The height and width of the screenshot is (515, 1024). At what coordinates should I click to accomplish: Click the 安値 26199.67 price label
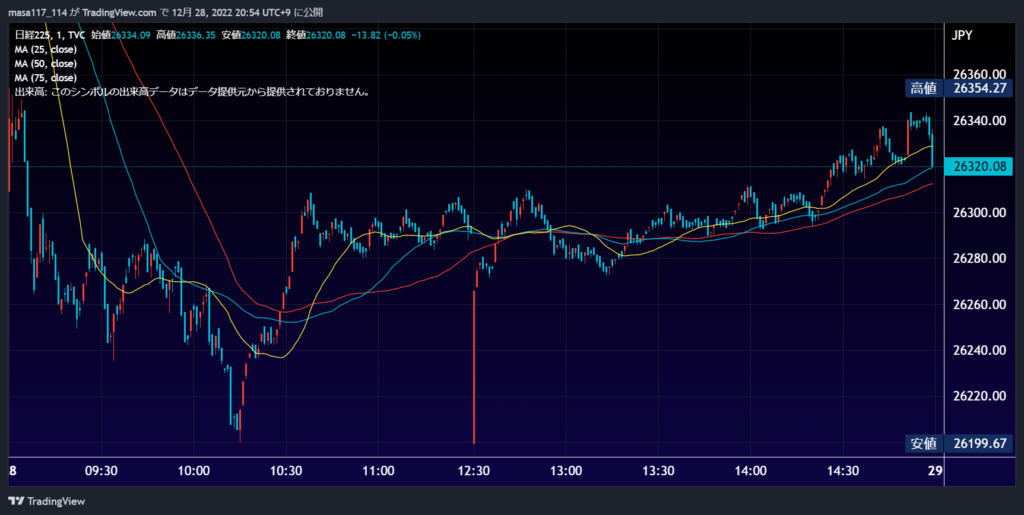(x=959, y=443)
